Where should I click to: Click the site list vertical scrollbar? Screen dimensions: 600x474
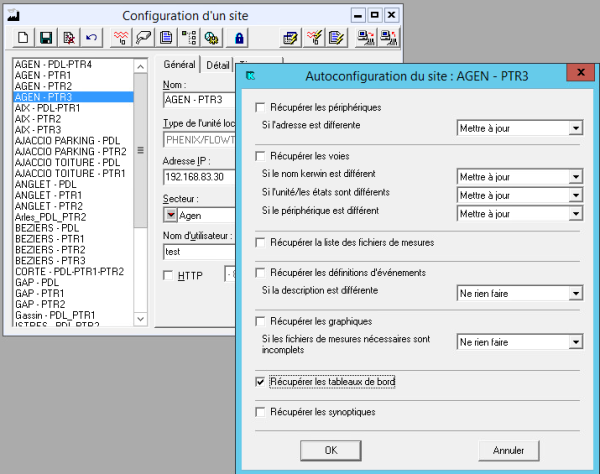(141, 150)
